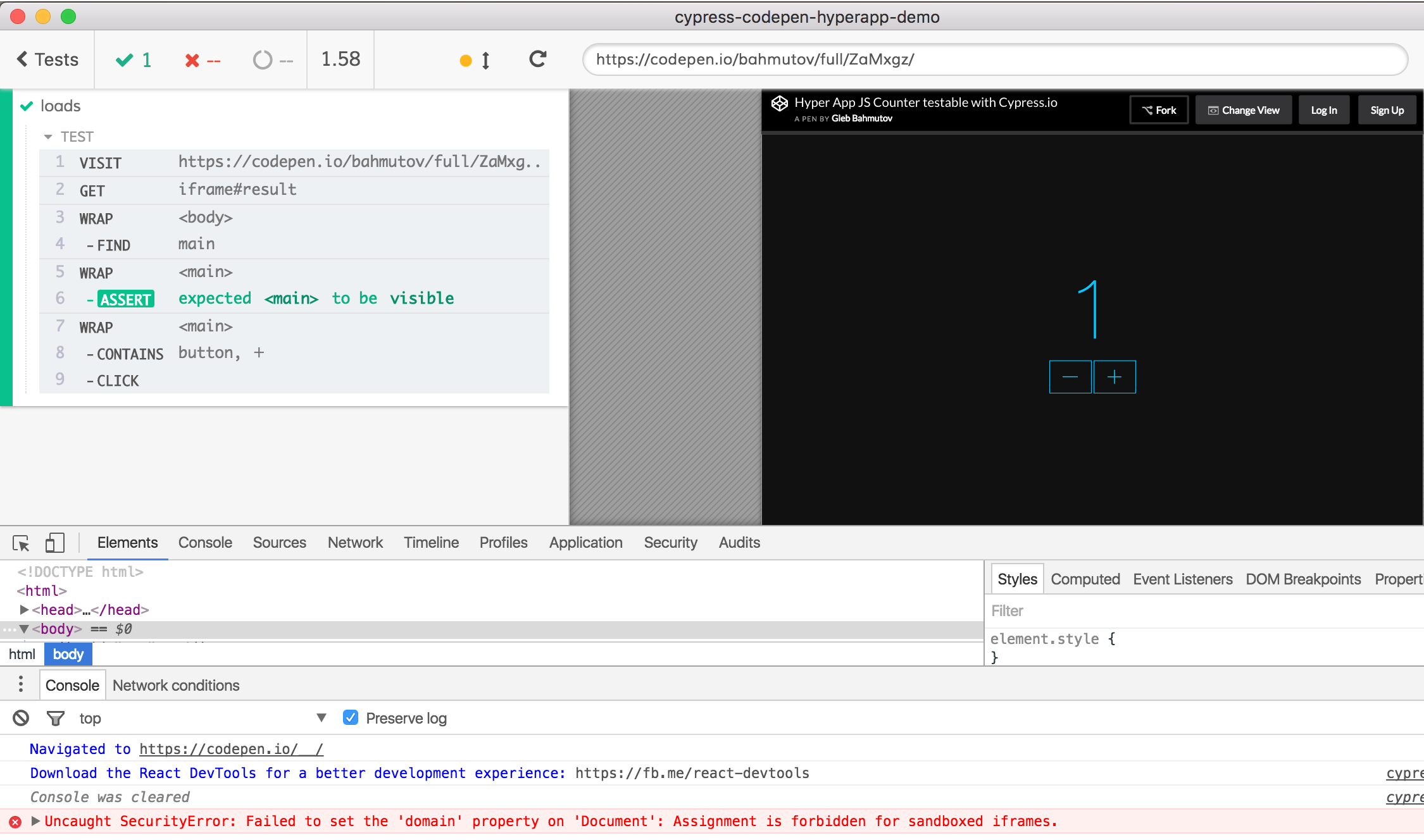Click the Fork button

[x=1159, y=110]
